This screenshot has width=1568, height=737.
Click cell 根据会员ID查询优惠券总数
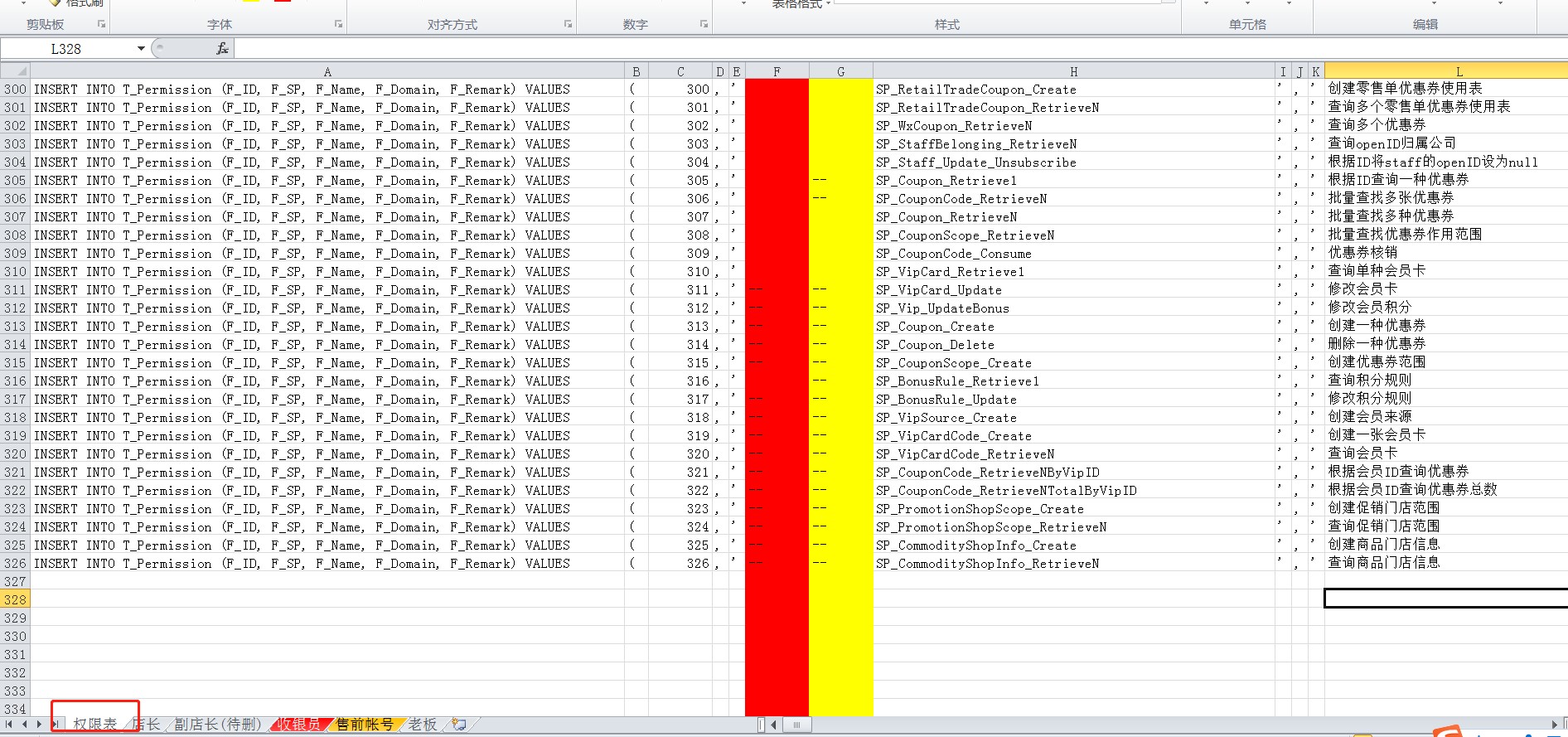1446,489
